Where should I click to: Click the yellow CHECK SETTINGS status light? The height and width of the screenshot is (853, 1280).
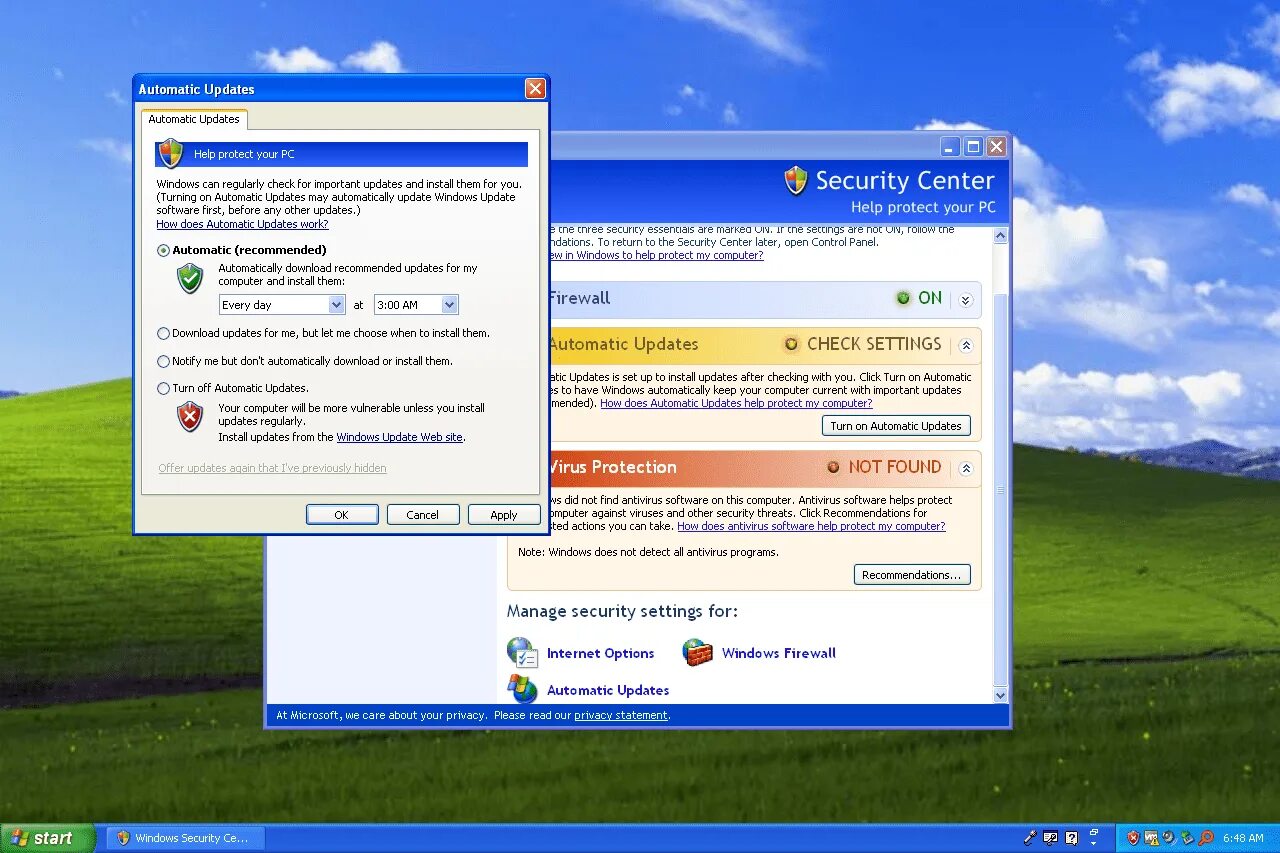(x=791, y=344)
